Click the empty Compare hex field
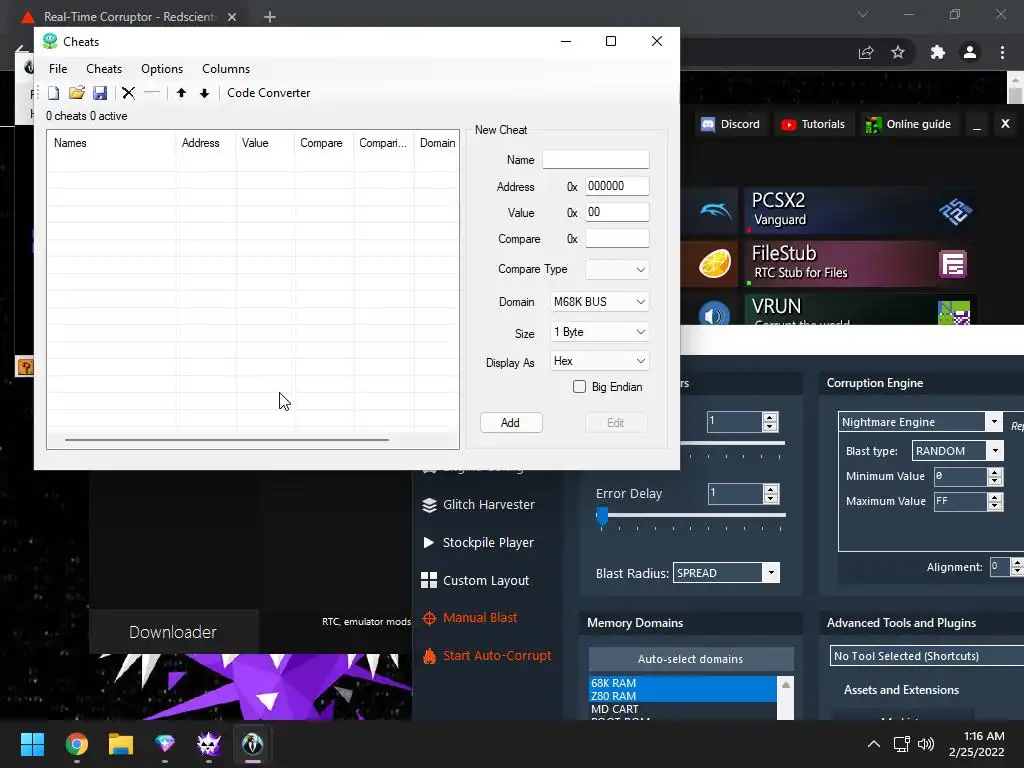This screenshot has height=768, width=1024. (617, 238)
